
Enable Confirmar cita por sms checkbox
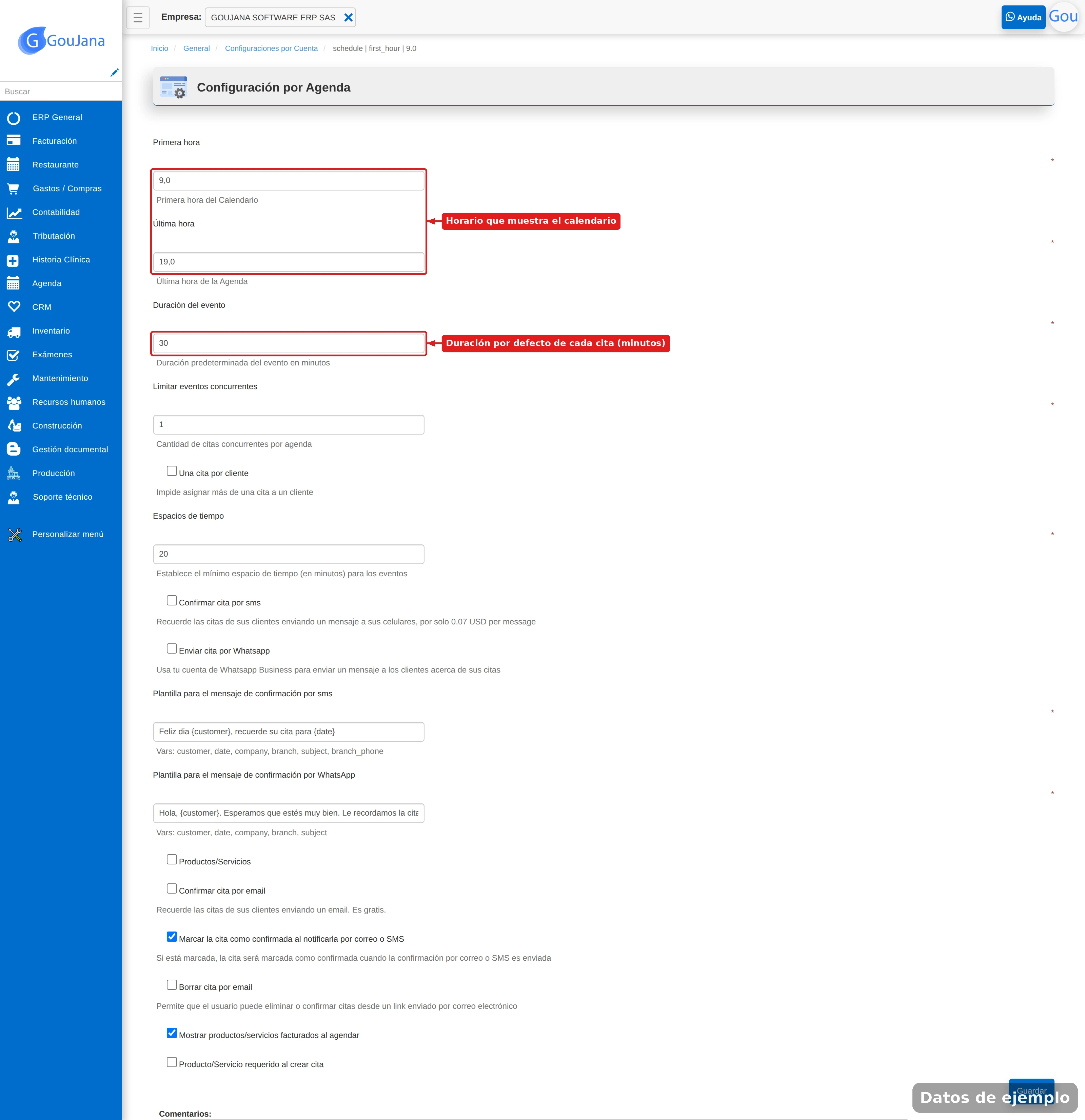172,601
